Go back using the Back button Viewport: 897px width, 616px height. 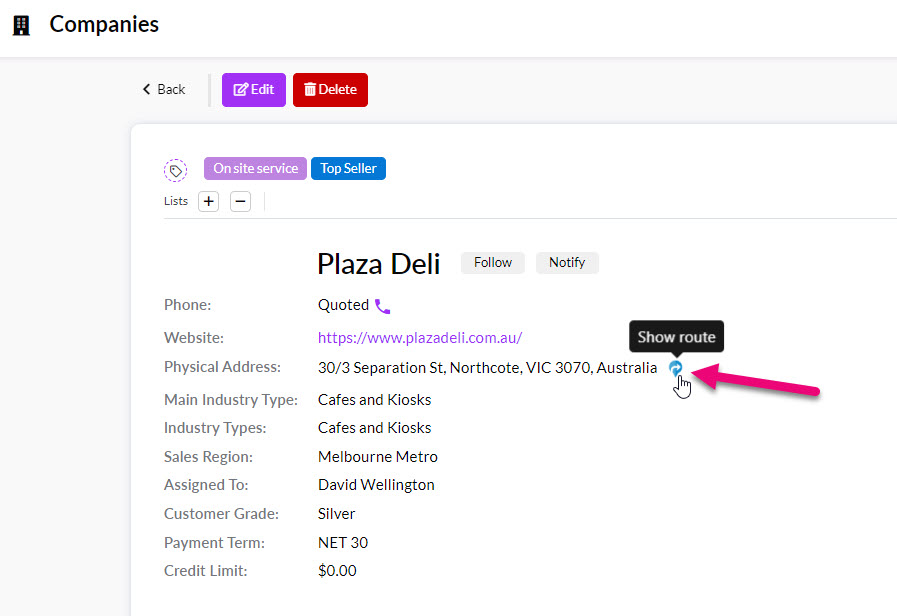[x=164, y=89]
